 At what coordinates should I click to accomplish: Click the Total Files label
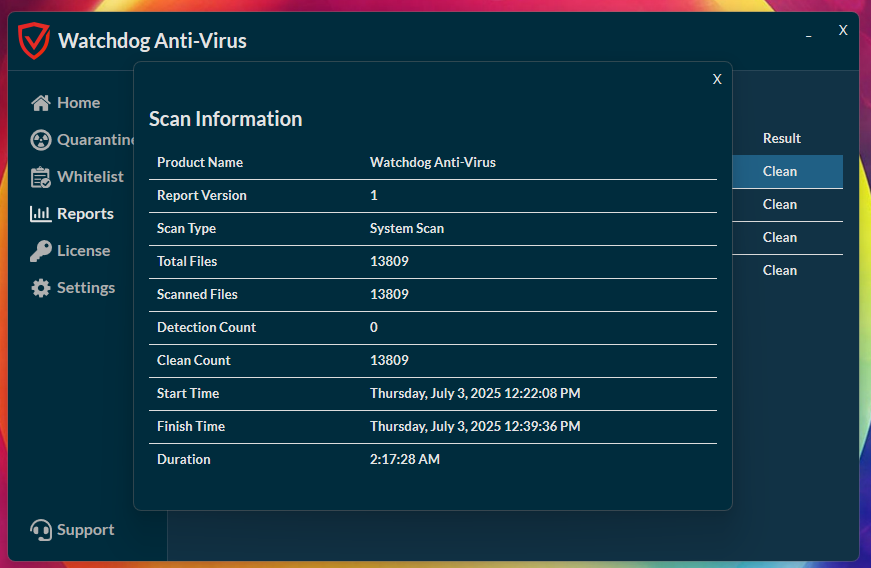click(187, 262)
